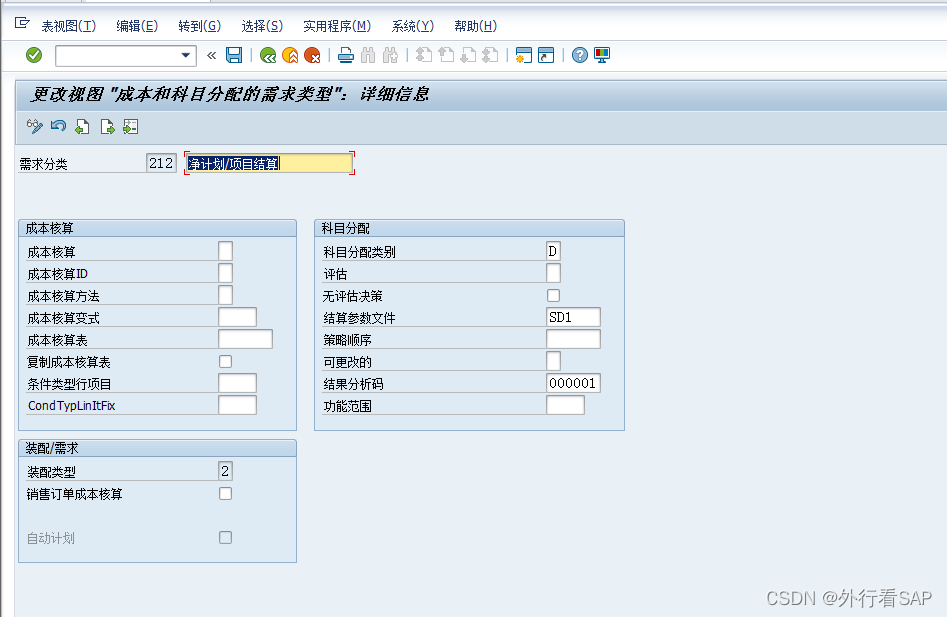Click the 可更改的 input box
Image resolution: width=947 pixels, height=617 pixels.
coord(553,361)
